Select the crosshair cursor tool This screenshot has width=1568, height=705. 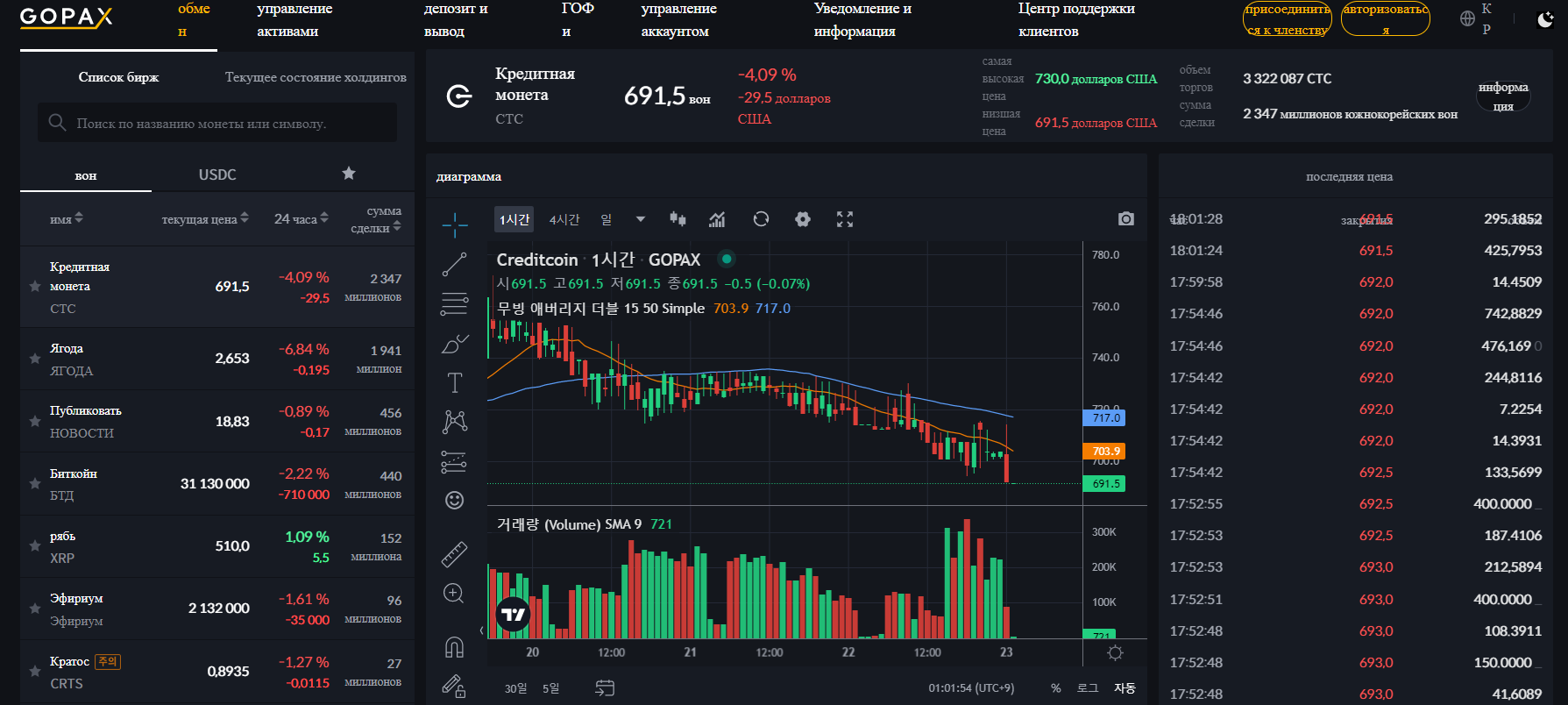[454, 225]
